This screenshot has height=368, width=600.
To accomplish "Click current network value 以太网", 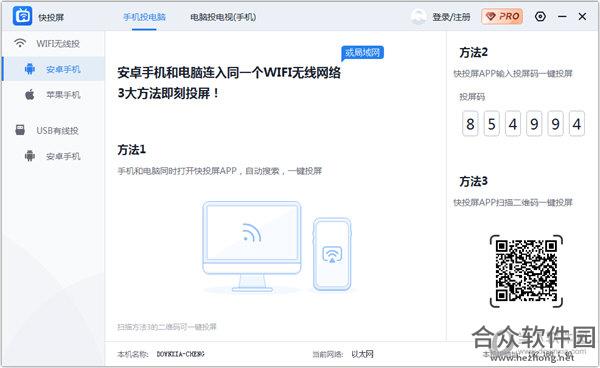I will pyautogui.click(x=362, y=354).
